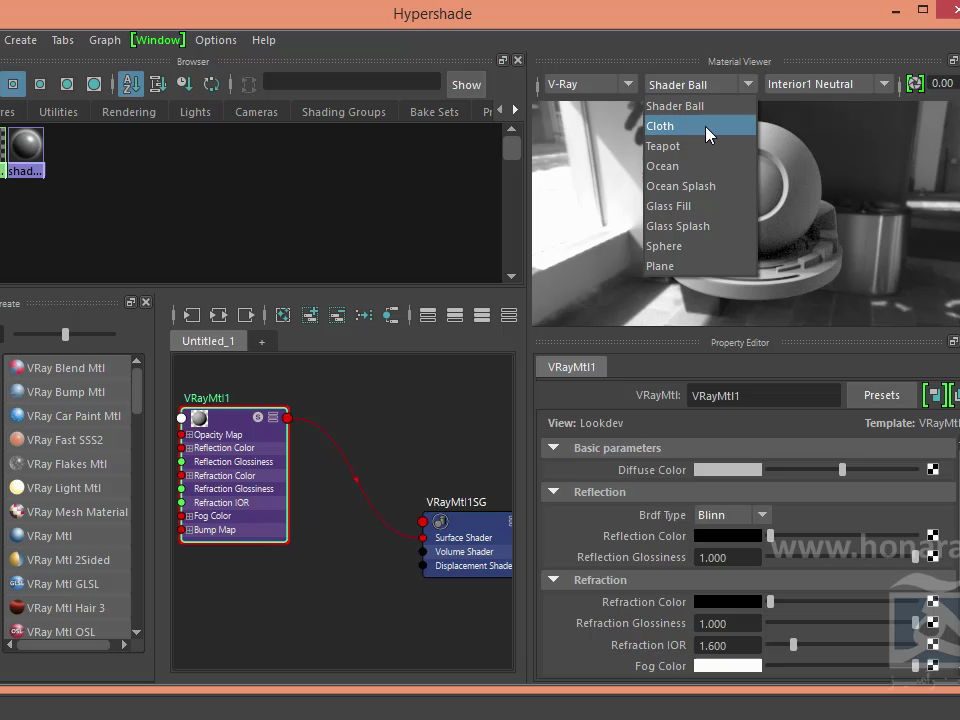Select Cloth from the geometry list

click(700, 126)
